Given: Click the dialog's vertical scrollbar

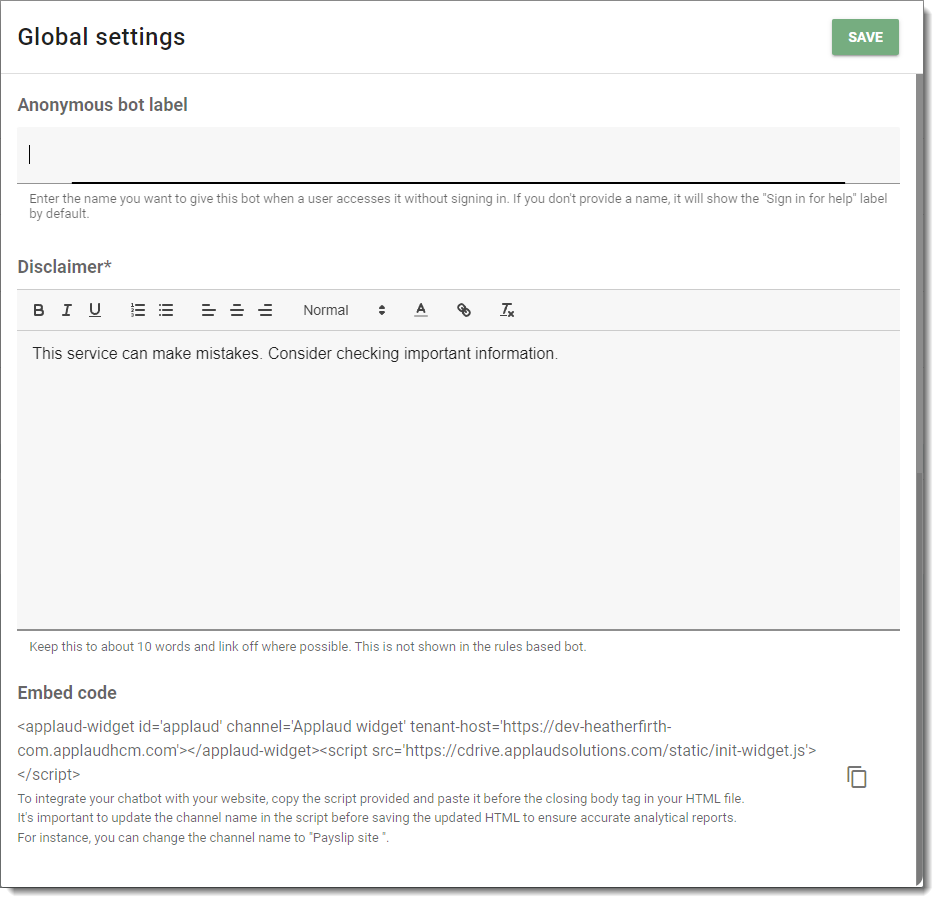Looking at the screenshot, I should pos(919,479).
